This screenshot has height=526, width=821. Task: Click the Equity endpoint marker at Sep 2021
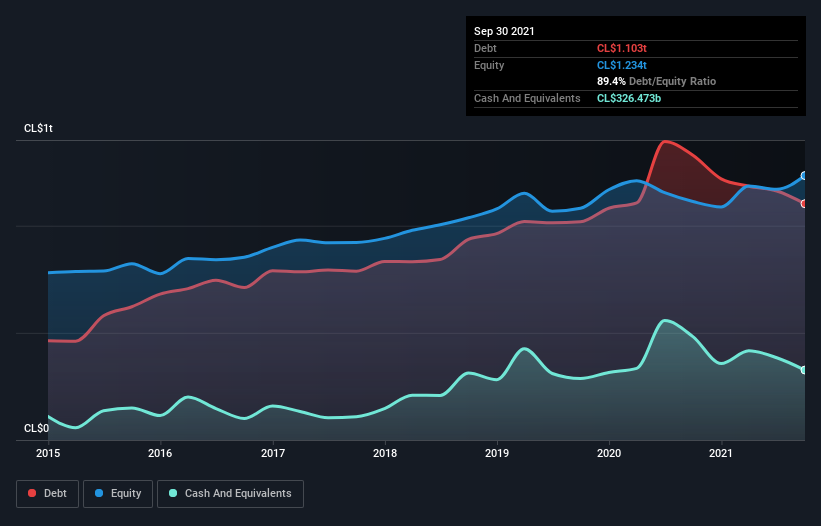tap(804, 176)
